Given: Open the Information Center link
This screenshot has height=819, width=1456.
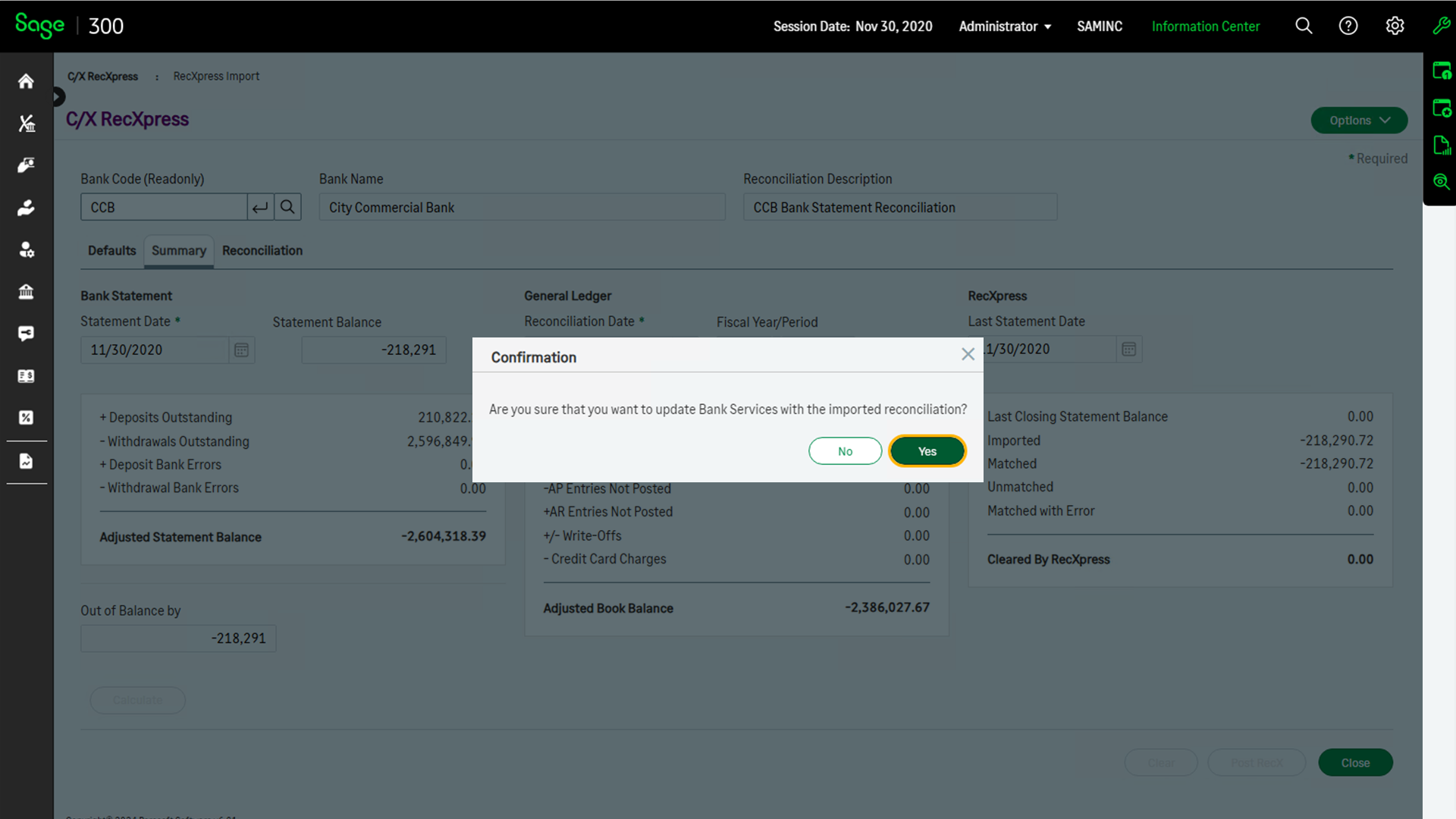Looking at the screenshot, I should tap(1205, 27).
